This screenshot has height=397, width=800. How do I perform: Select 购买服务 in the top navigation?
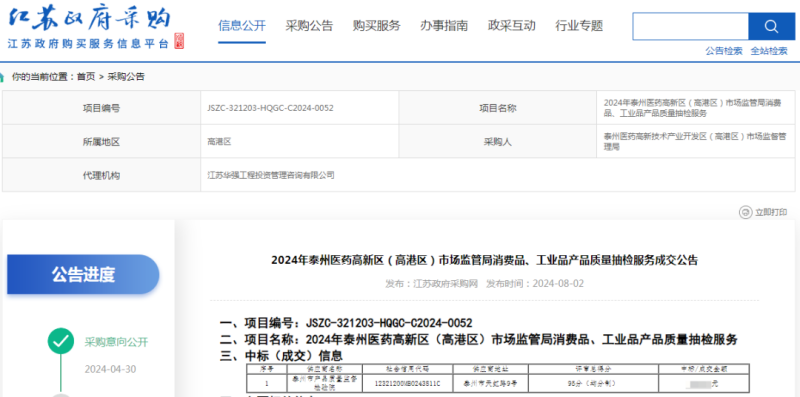(x=377, y=26)
